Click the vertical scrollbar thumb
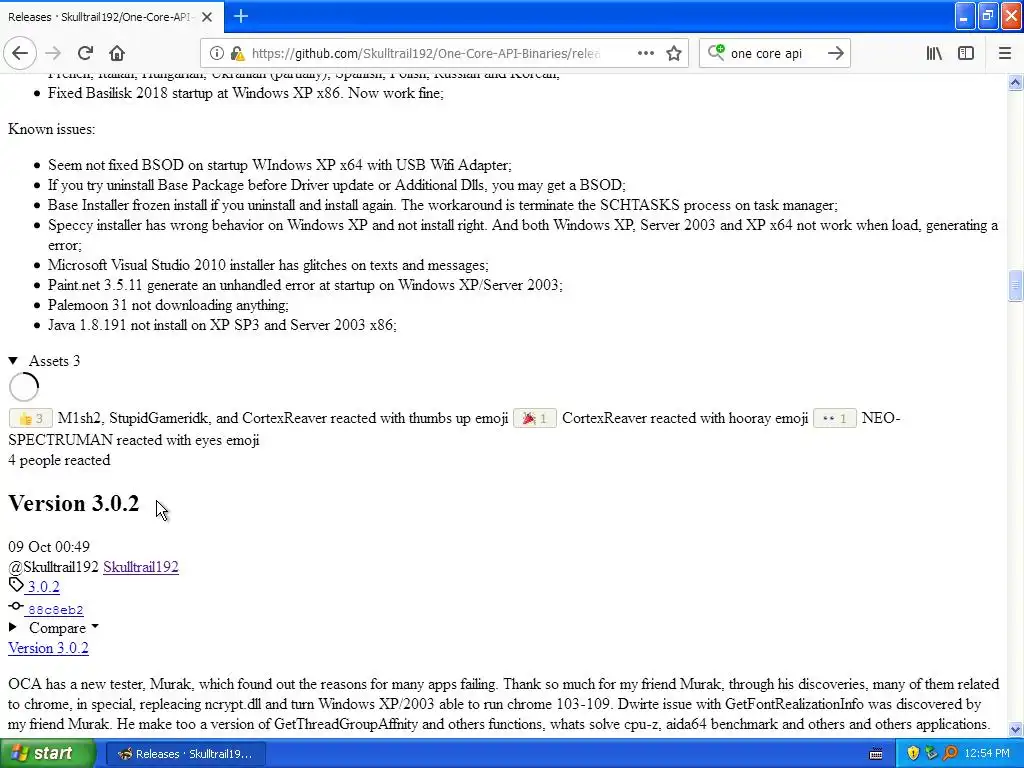Screen dimensions: 1024x768 (1015, 285)
